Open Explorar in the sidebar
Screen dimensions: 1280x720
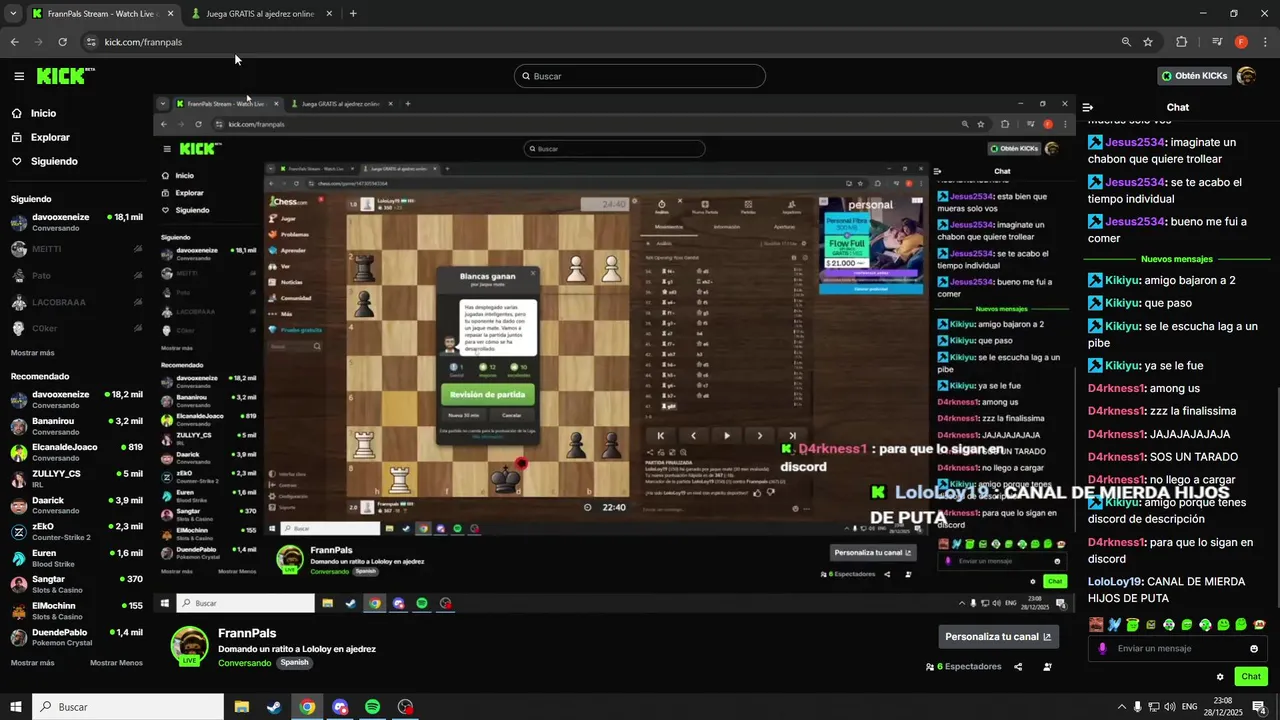pyautogui.click(x=50, y=137)
